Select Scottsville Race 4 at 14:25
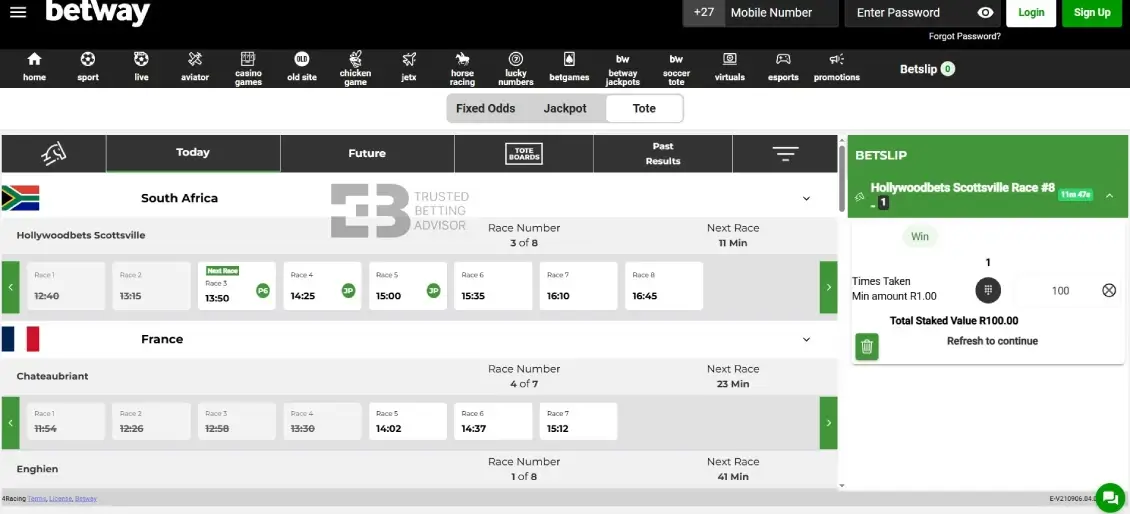 coord(322,286)
